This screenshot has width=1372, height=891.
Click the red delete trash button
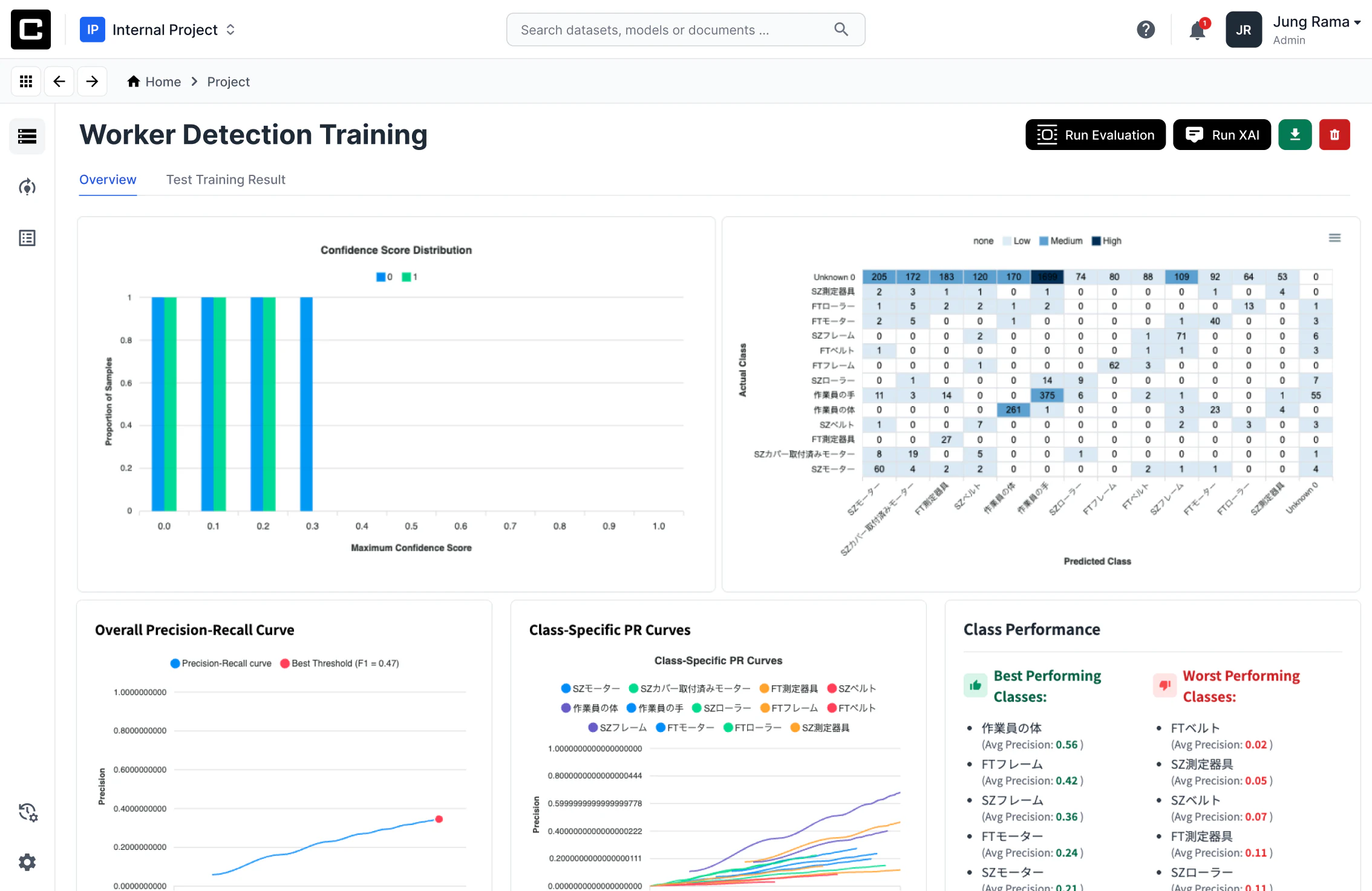1334,134
